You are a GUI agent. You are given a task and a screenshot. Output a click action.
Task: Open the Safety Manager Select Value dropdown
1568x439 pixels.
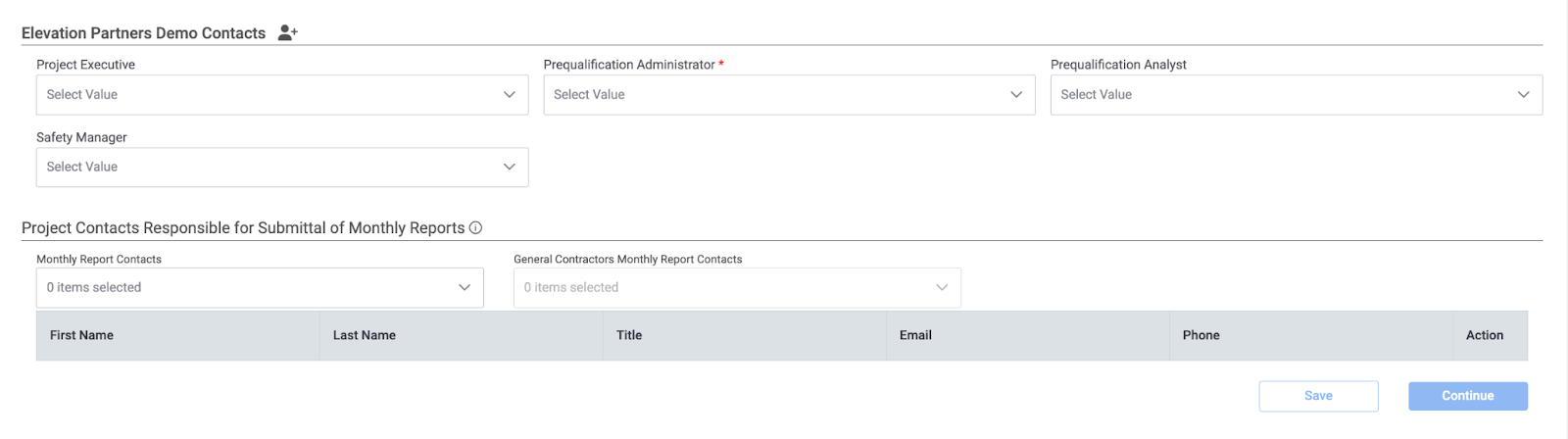(282, 168)
